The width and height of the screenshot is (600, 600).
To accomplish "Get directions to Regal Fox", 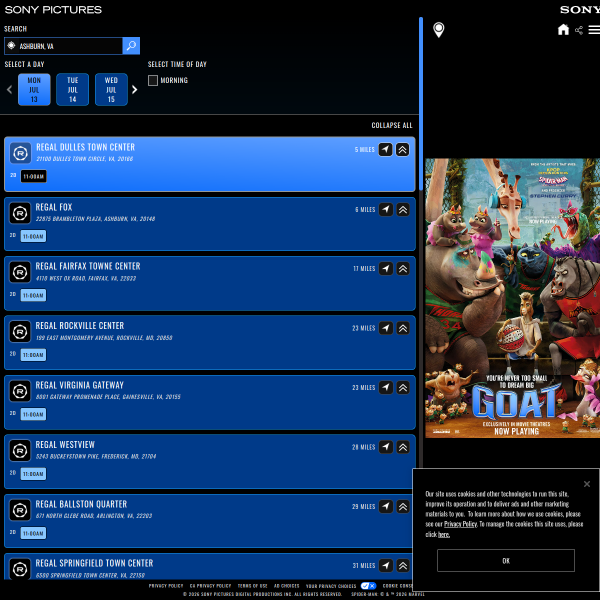I will tap(386, 209).
